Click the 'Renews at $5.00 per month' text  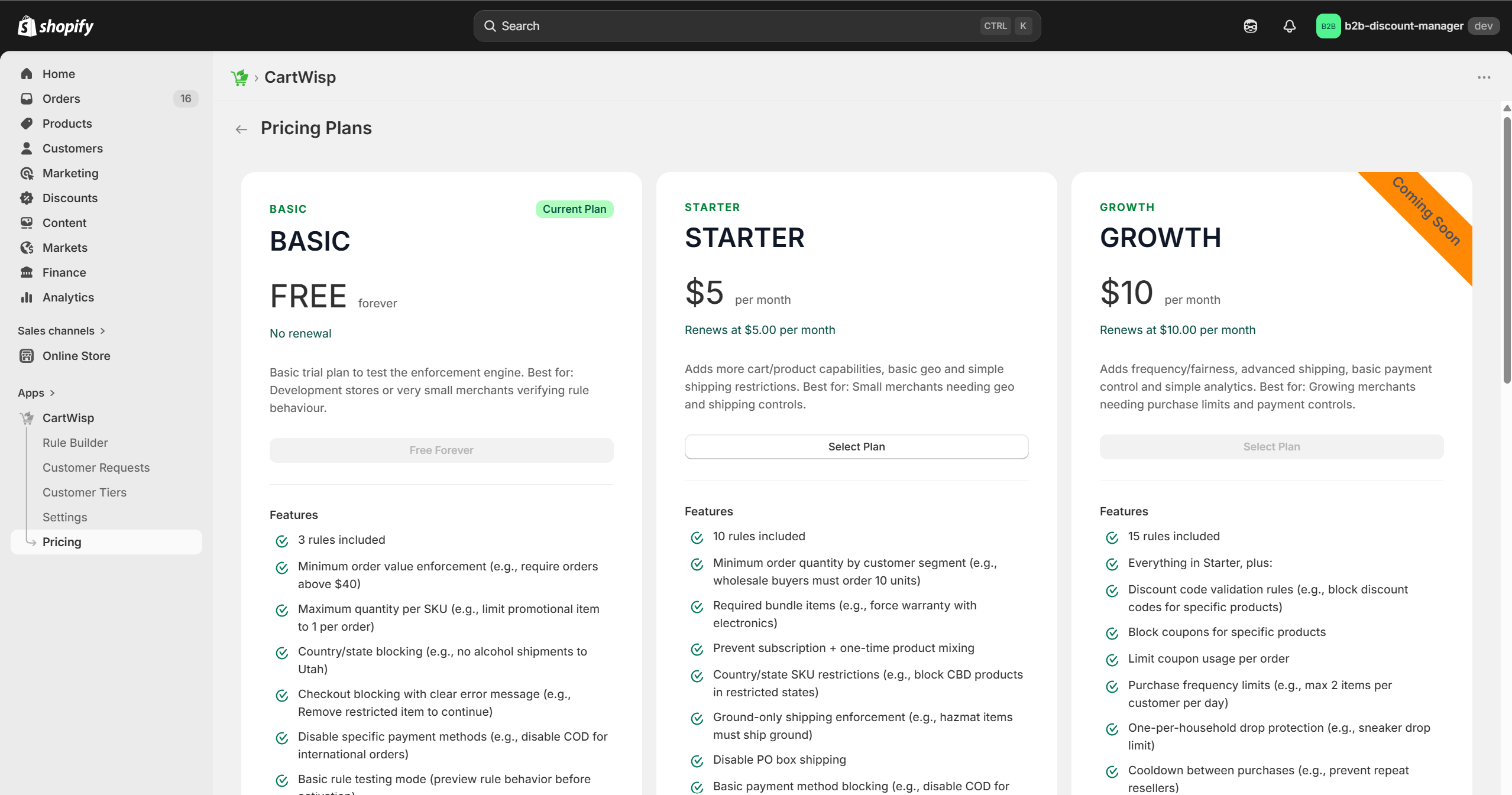click(x=760, y=330)
